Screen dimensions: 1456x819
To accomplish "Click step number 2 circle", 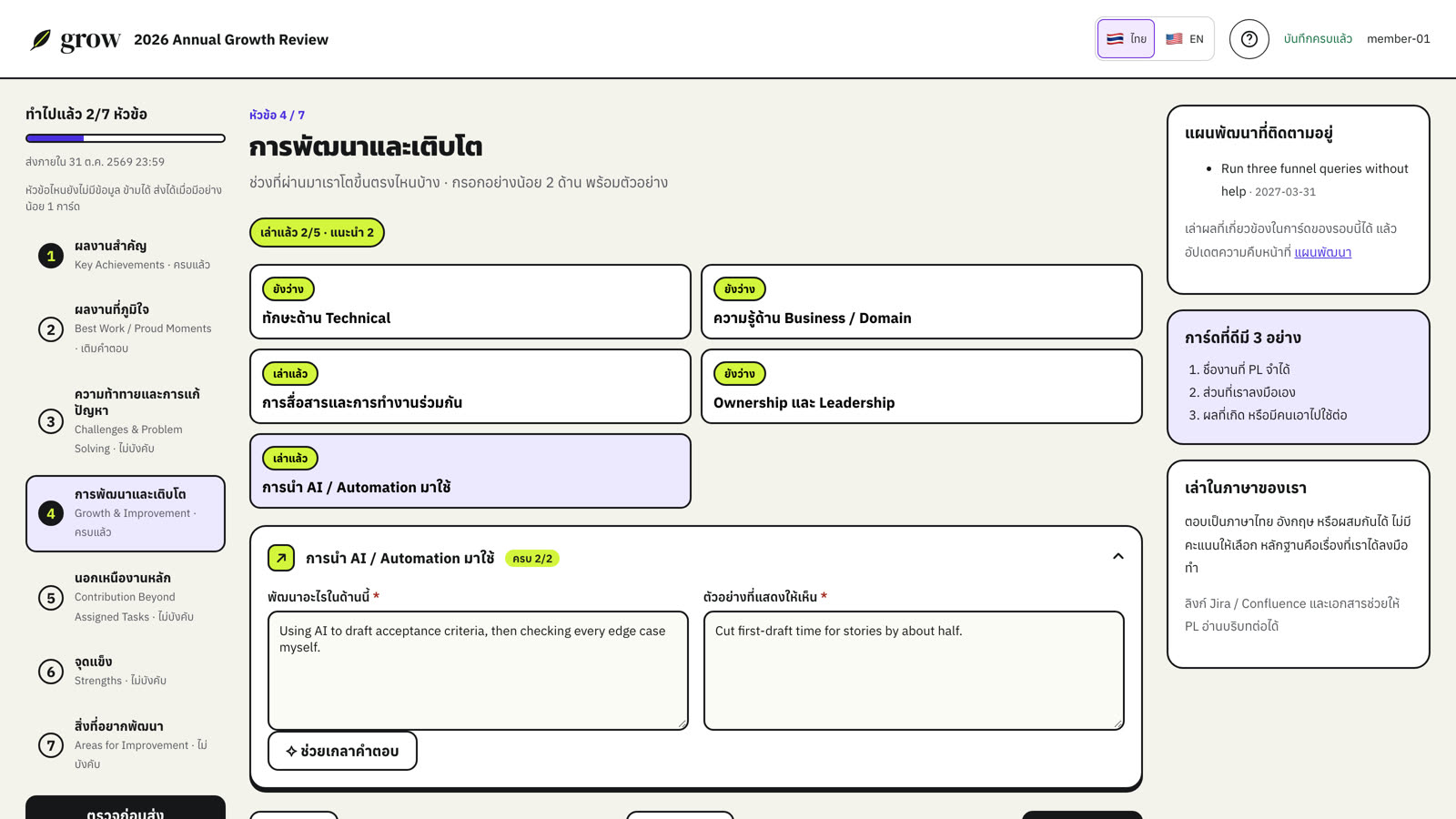I will (x=51, y=329).
